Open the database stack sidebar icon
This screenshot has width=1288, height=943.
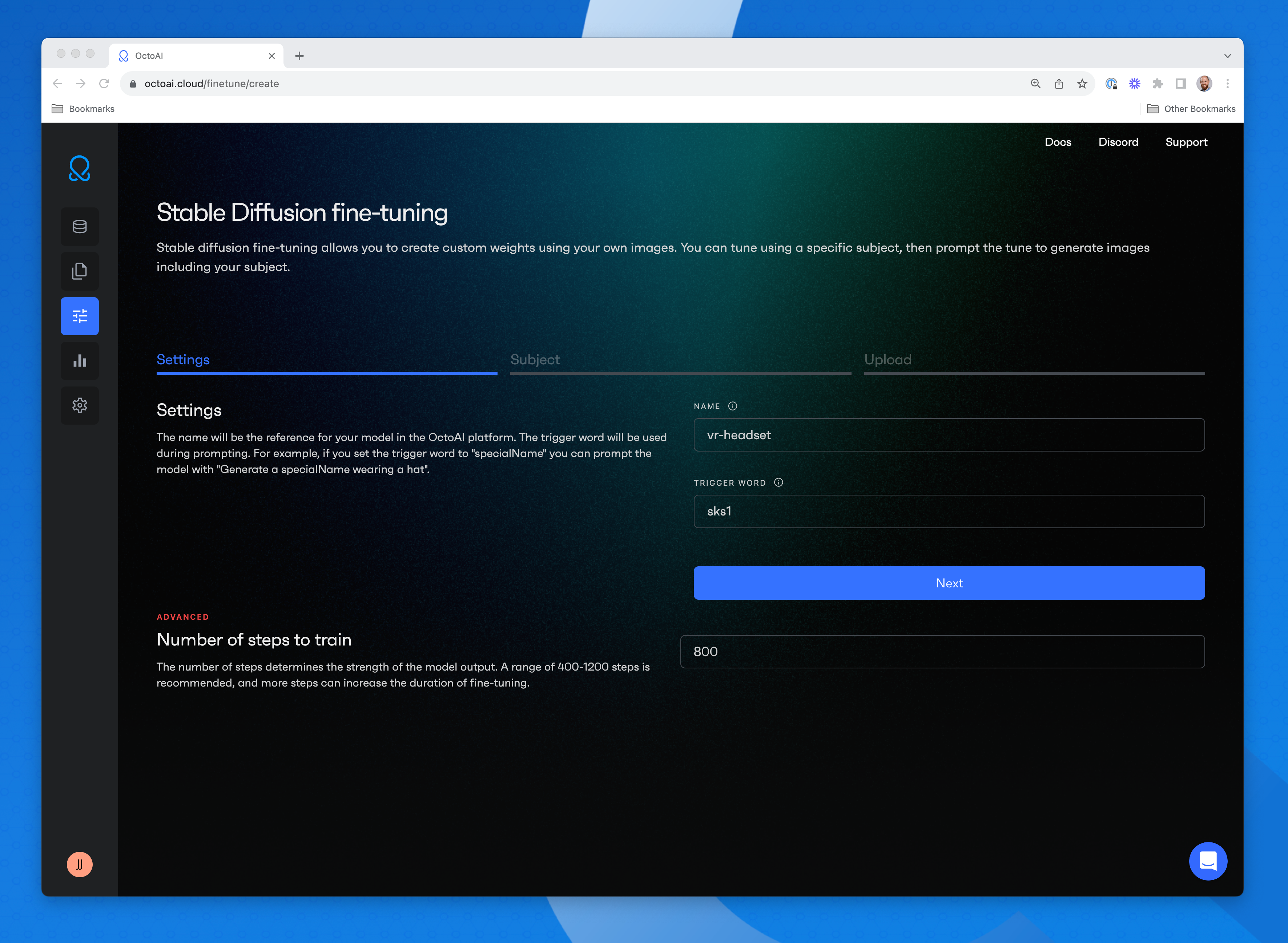pos(79,227)
